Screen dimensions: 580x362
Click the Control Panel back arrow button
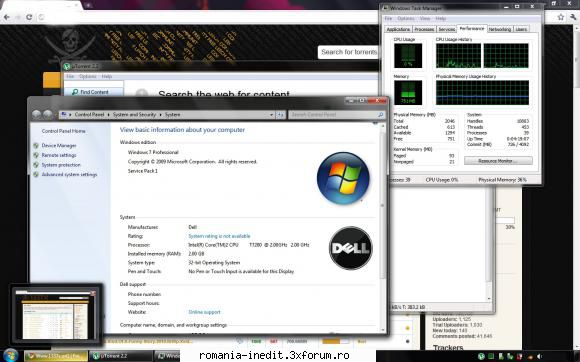[37, 115]
